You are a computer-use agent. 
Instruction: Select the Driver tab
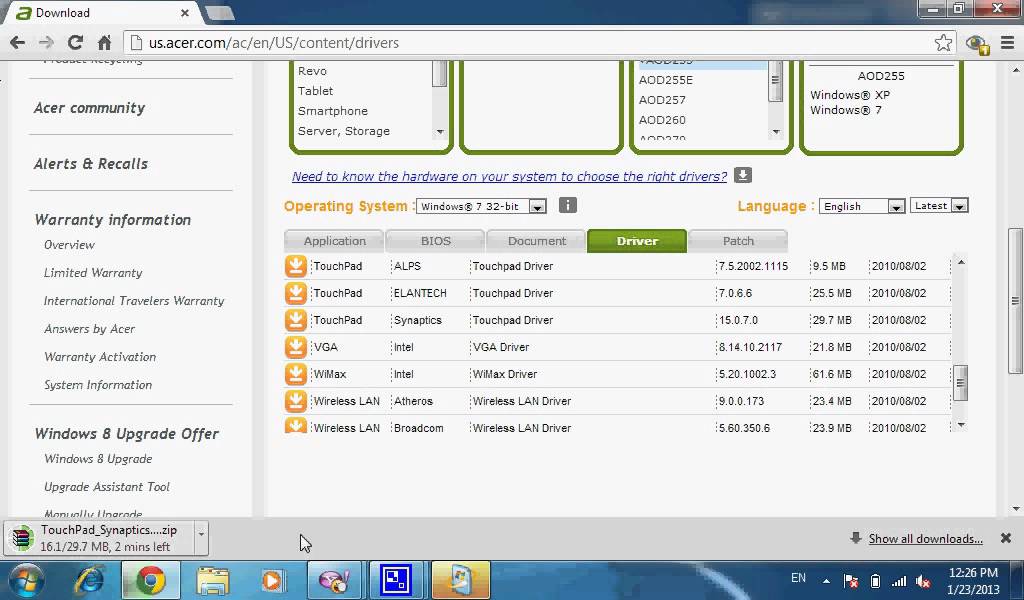click(637, 241)
